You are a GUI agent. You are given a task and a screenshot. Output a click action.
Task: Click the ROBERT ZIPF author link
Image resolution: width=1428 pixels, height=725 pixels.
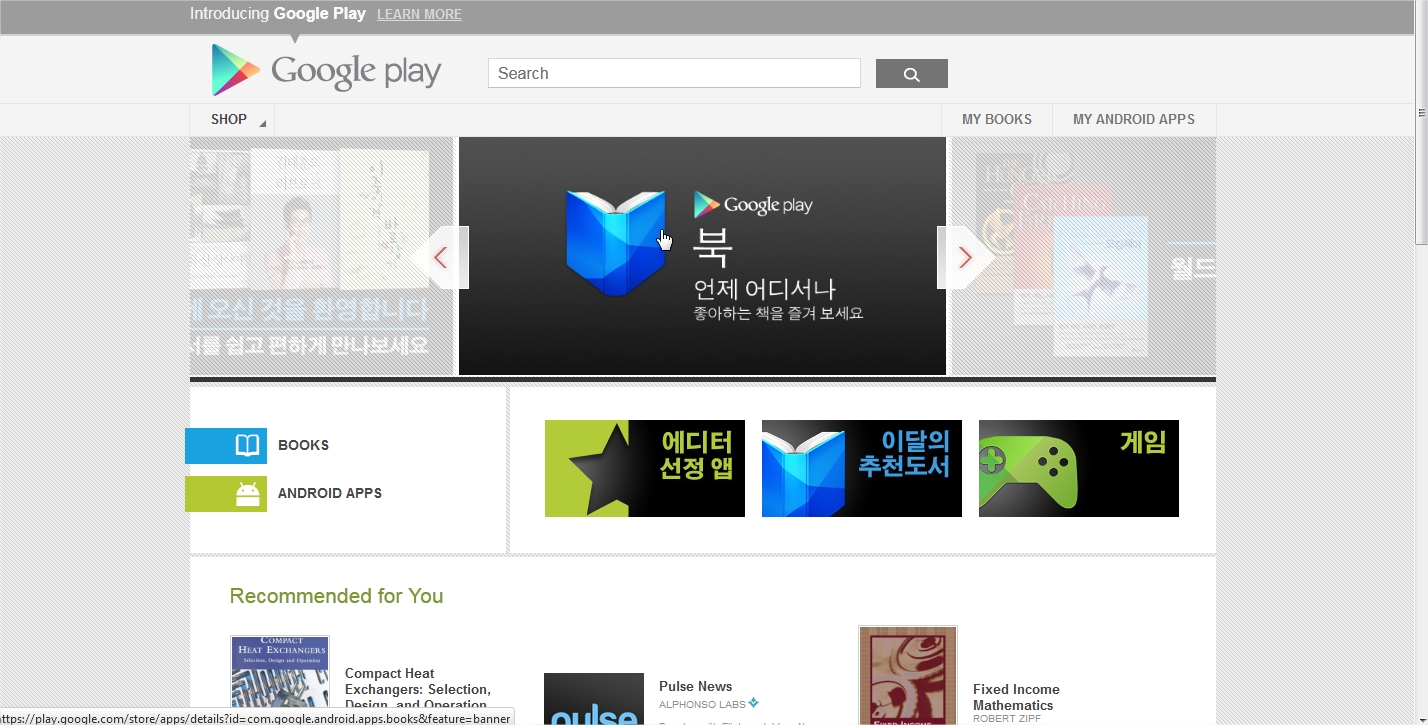tap(1007, 719)
